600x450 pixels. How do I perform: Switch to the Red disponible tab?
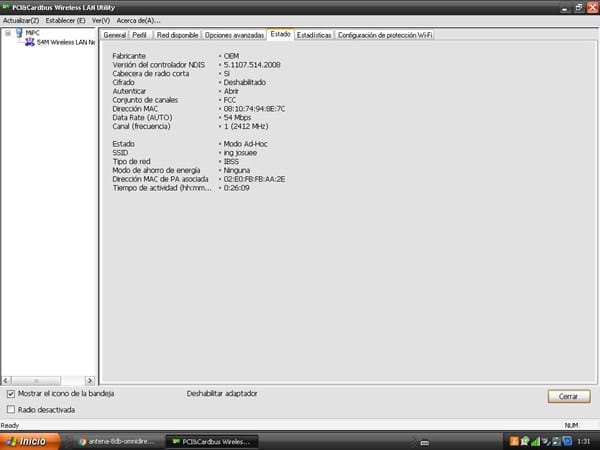(x=177, y=35)
